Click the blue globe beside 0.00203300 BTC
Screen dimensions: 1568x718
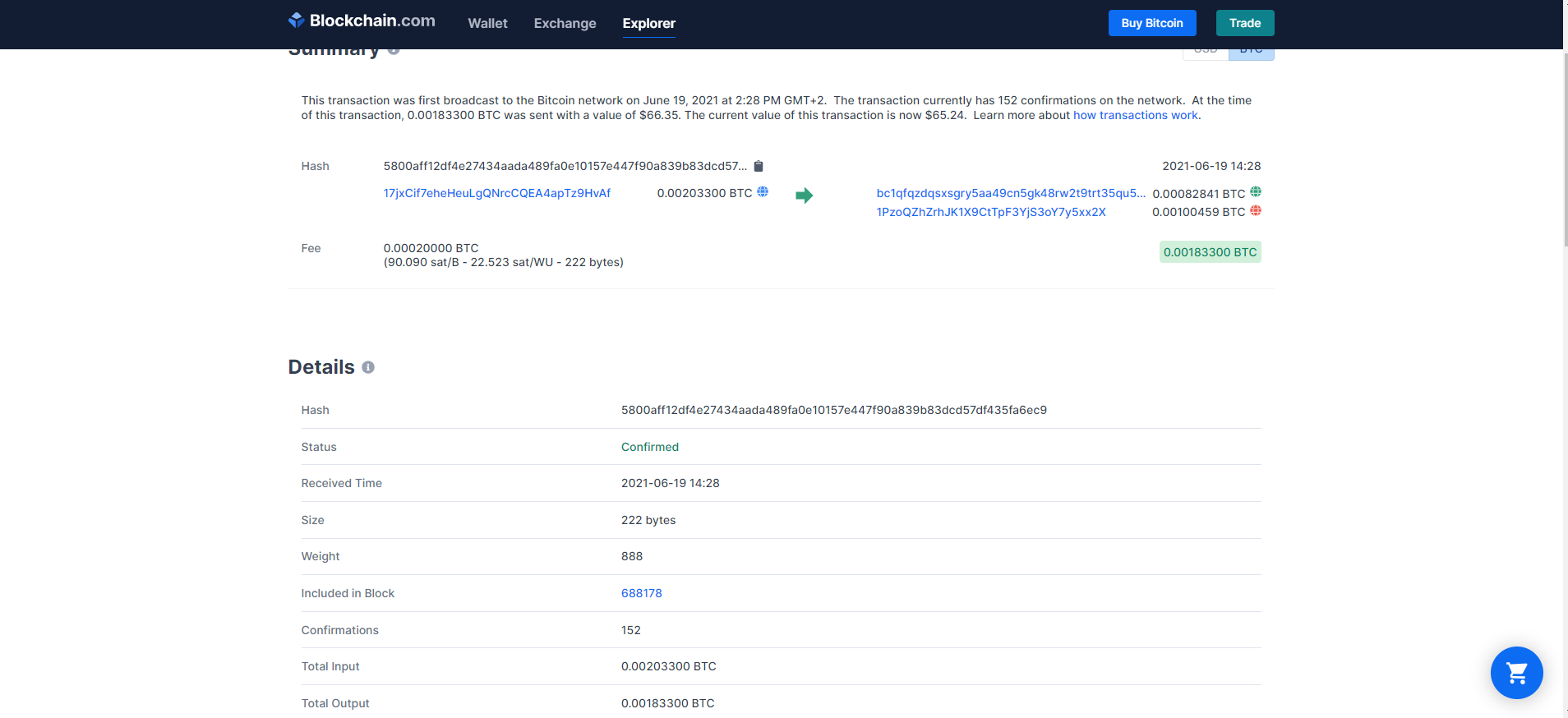pyautogui.click(x=763, y=192)
